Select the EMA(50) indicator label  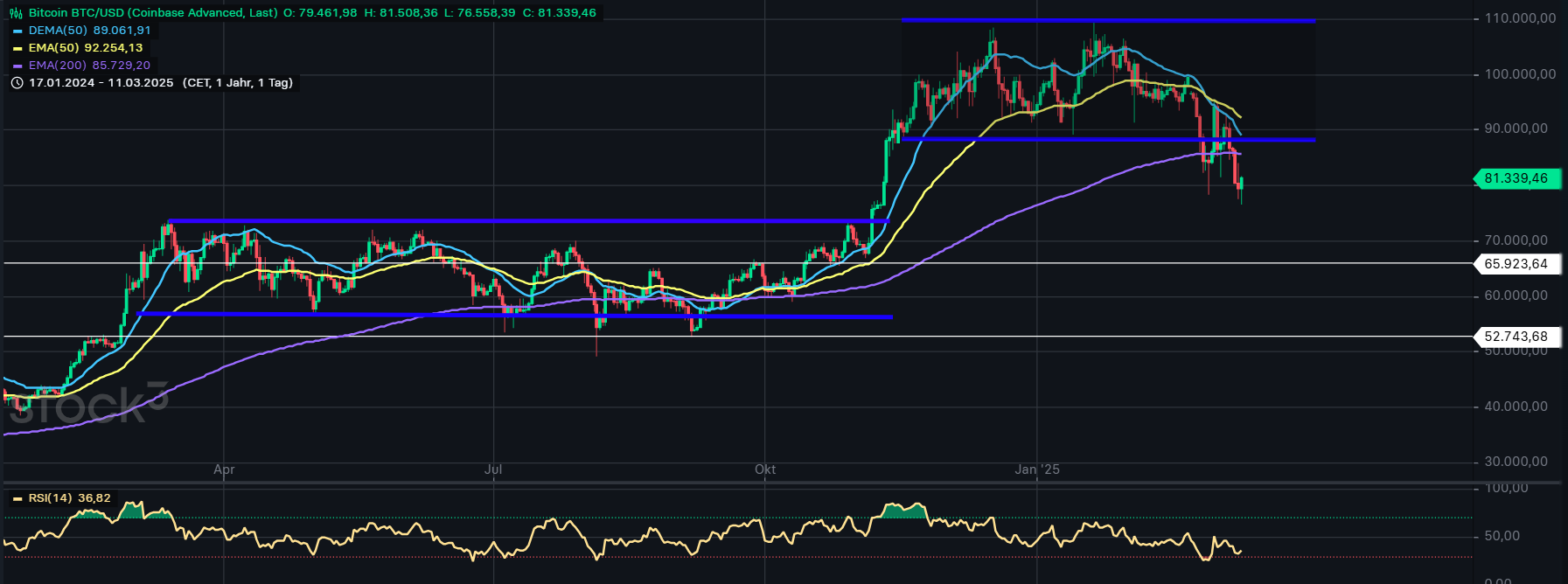(x=86, y=48)
